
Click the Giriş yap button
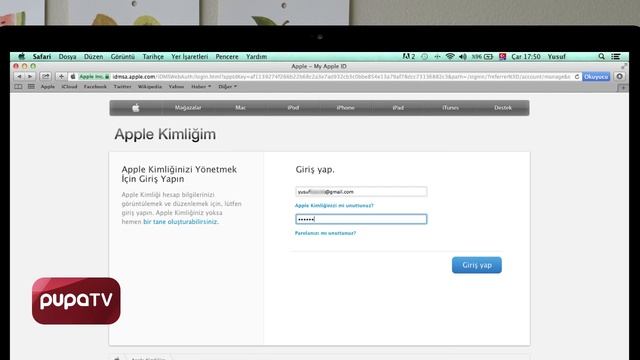(x=477, y=265)
